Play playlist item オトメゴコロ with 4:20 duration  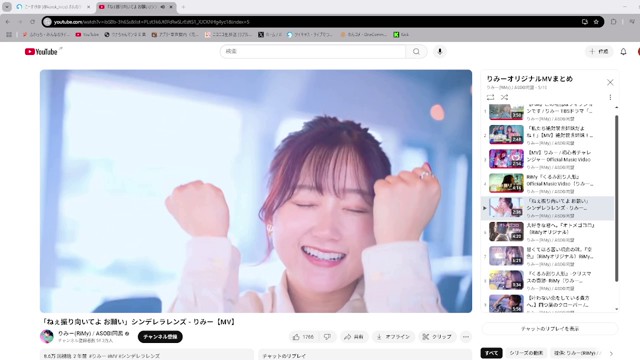pos(547,232)
